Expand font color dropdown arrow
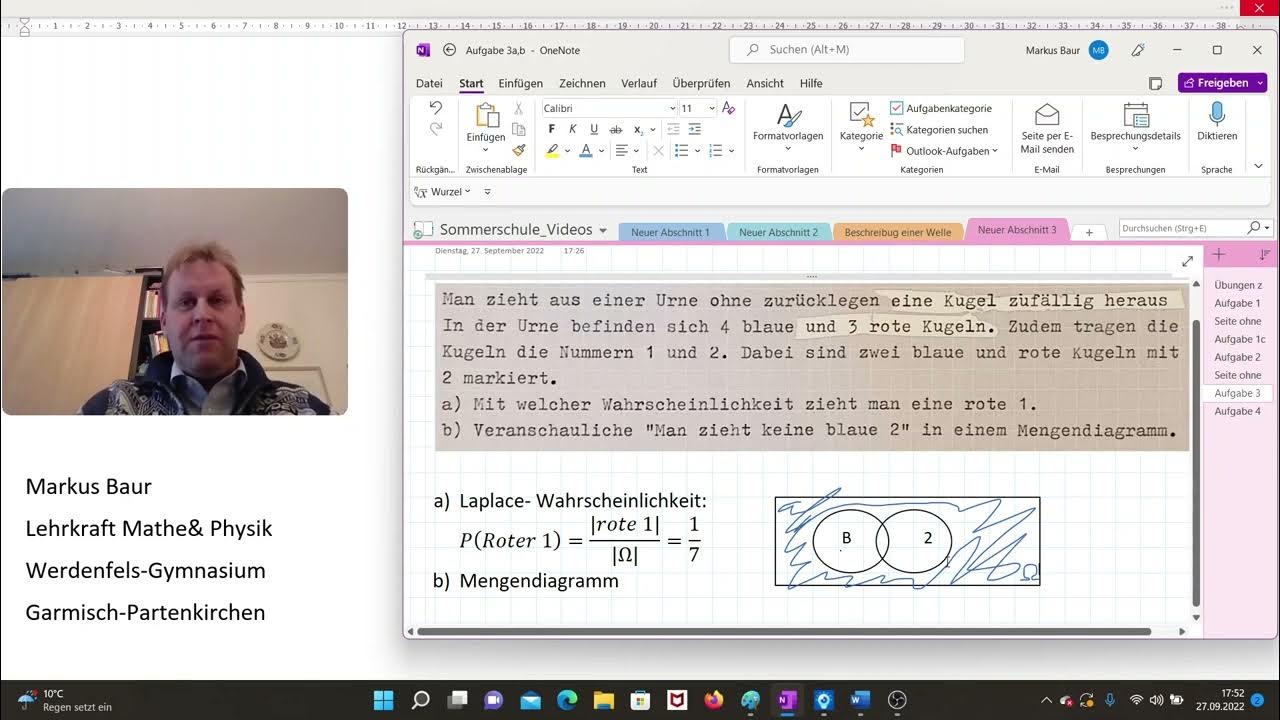The width and height of the screenshot is (1280, 720). 601,151
